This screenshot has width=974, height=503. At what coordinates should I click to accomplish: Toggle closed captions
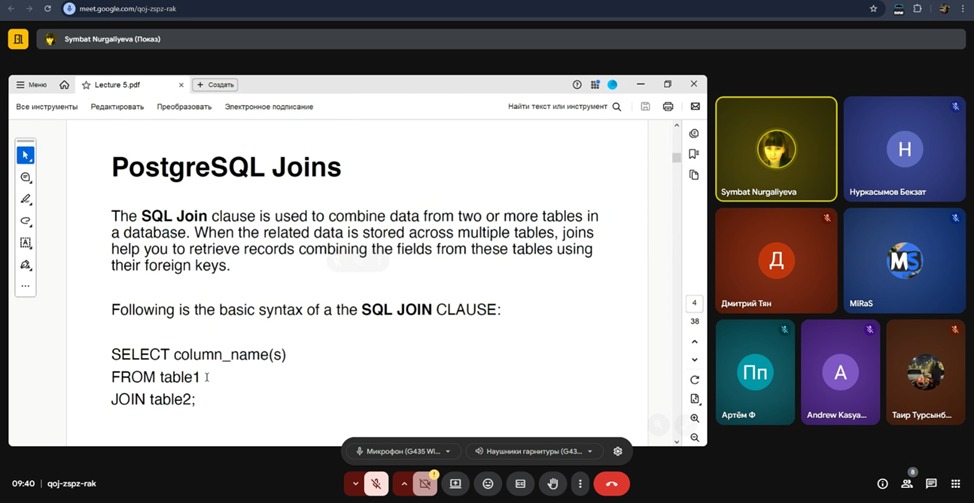(x=520, y=484)
